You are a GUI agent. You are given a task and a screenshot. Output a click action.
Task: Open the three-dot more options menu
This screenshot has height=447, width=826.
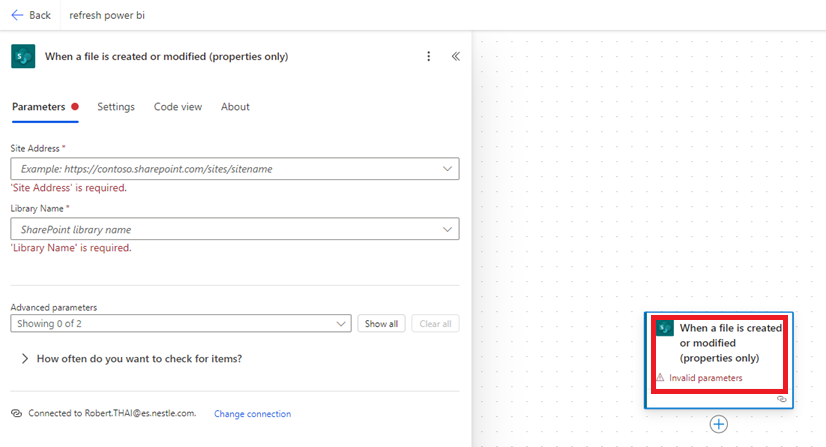[x=429, y=57]
